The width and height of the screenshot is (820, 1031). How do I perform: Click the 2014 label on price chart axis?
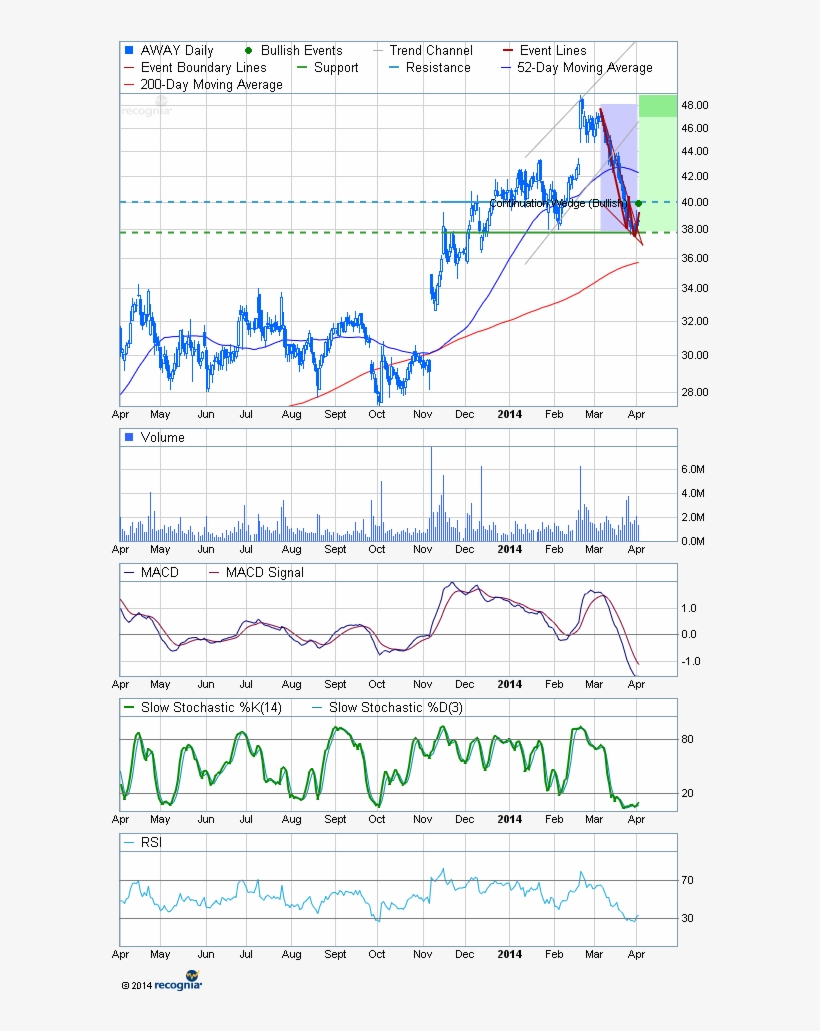(x=510, y=412)
